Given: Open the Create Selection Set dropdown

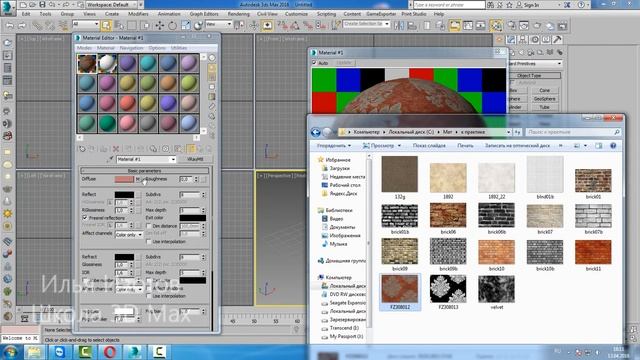Looking at the screenshot, I should [367, 24].
